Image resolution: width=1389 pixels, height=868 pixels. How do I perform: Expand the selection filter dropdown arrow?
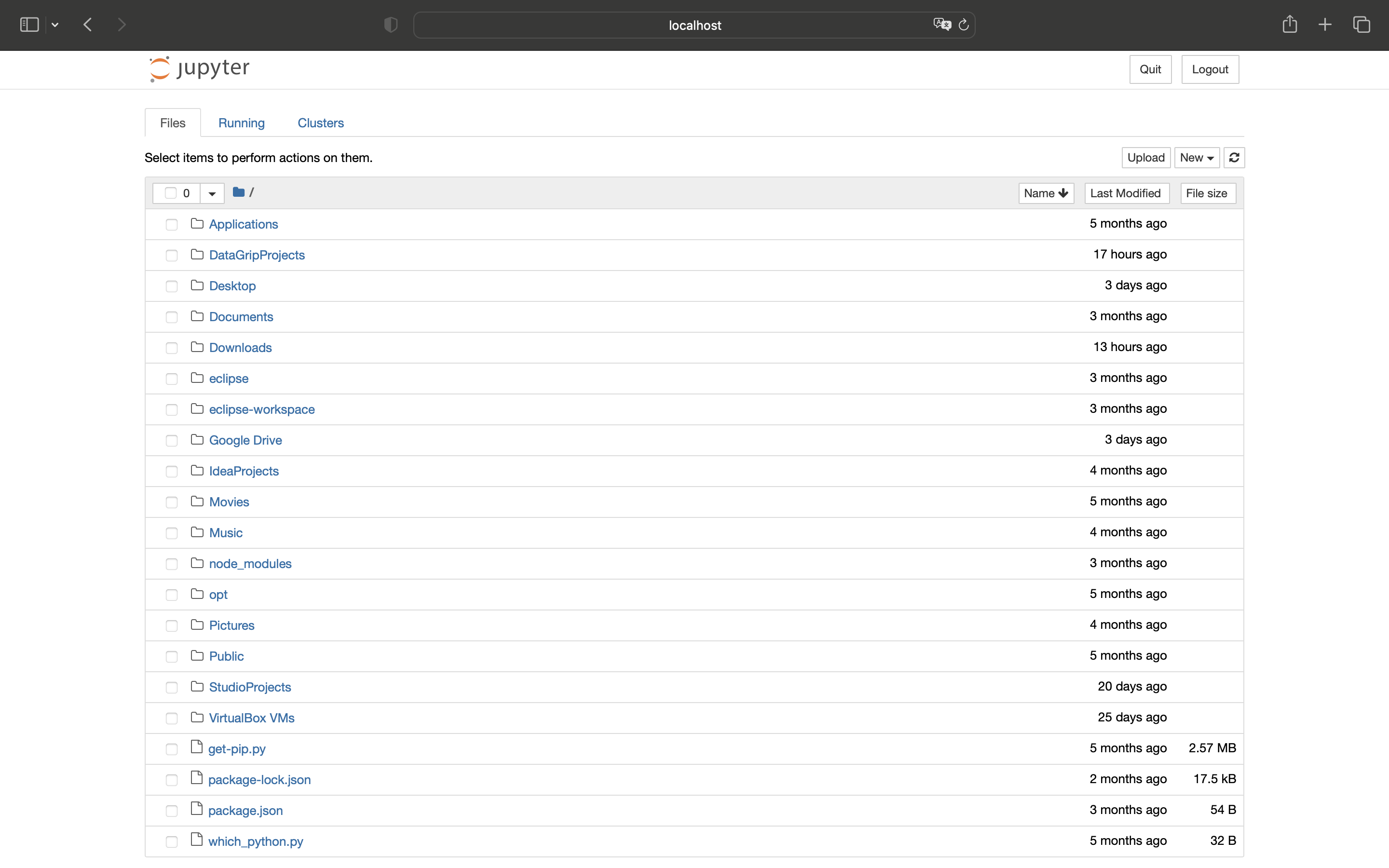tap(212, 193)
